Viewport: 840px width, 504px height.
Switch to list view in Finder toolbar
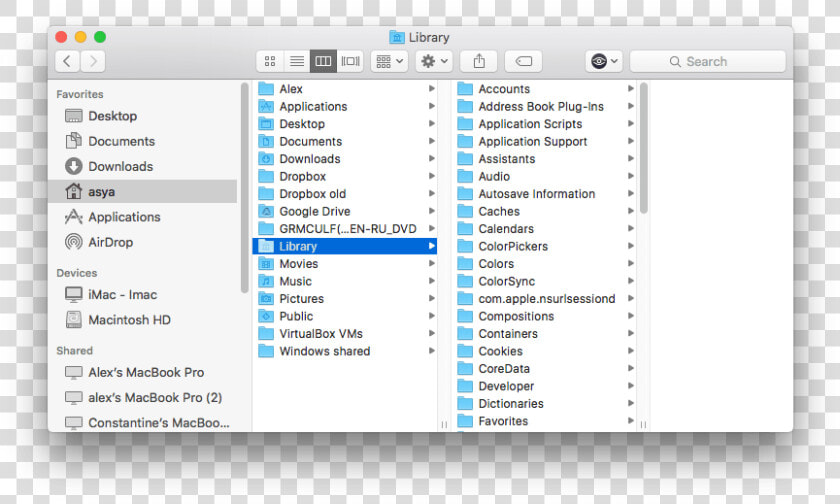pyautogui.click(x=297, y=61)
